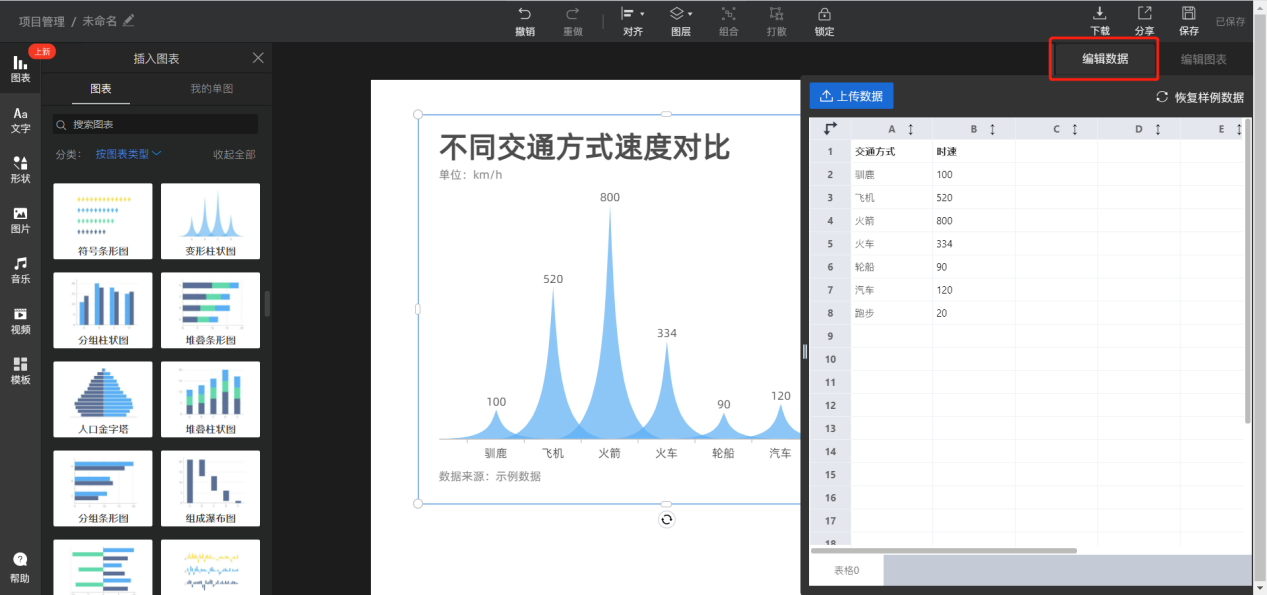Screen dimensions: 1267x595
Task: Sort column B using its arrow icon
Action: coord(992,129)
